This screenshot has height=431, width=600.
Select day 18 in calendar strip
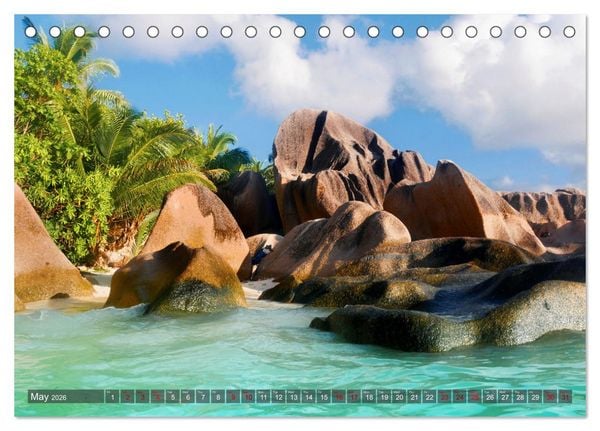369,397
